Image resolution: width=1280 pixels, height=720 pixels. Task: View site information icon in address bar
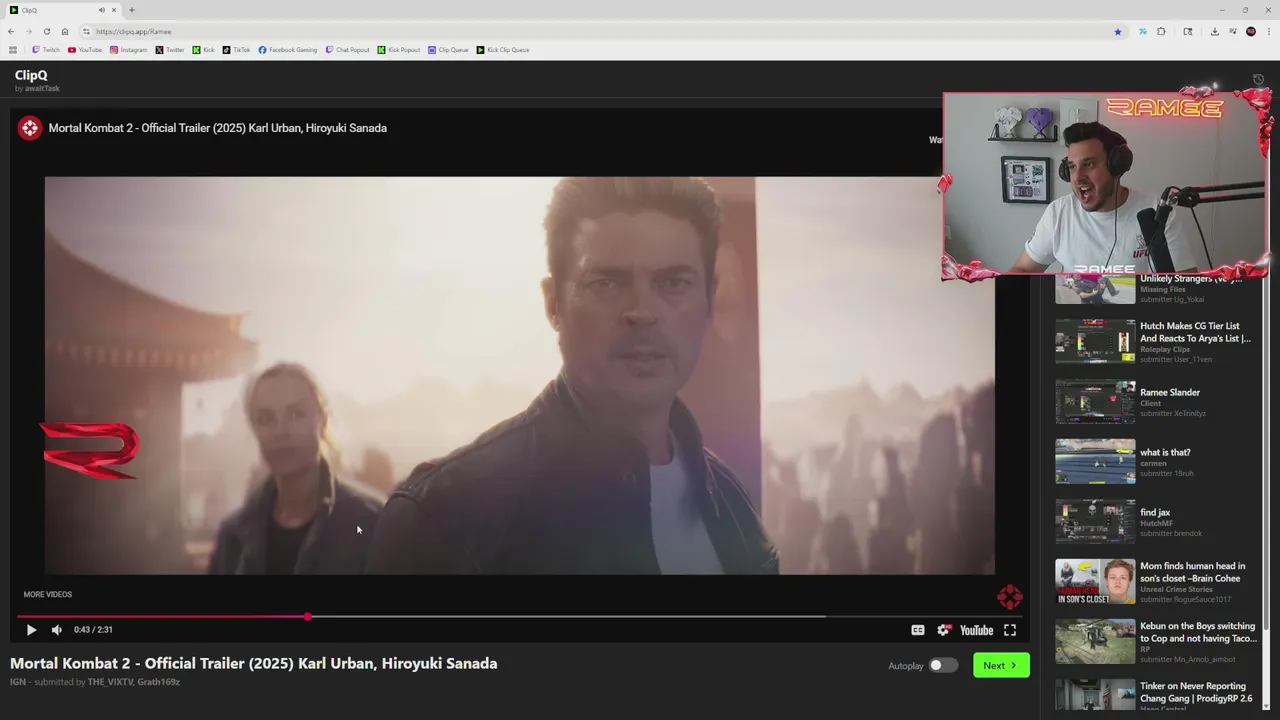[x=86, y=32]
